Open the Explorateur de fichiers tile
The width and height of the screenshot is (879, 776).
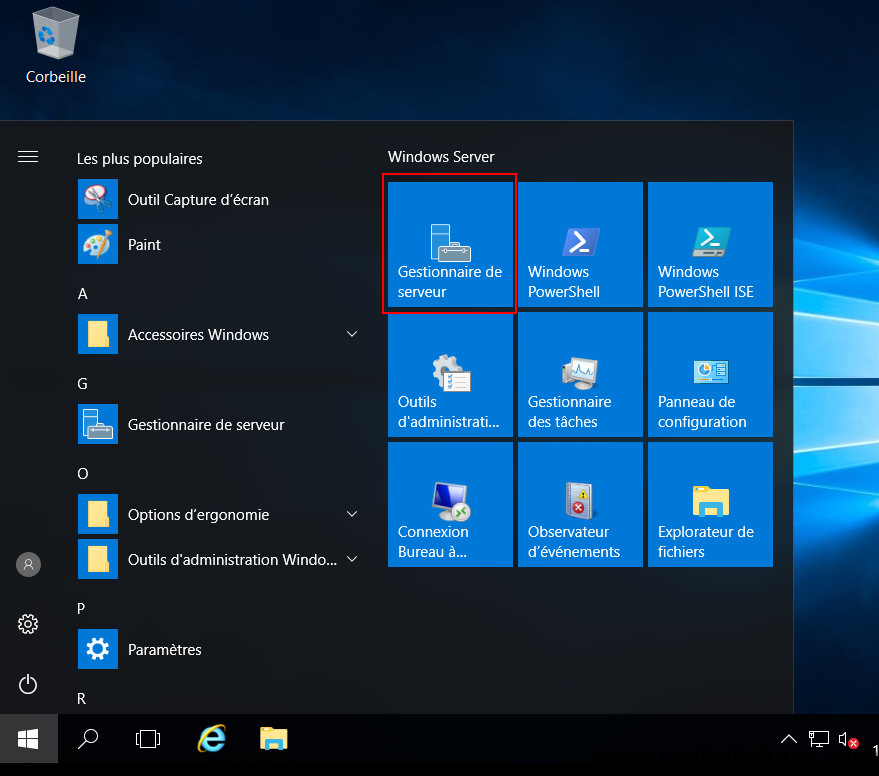point(710,504)
